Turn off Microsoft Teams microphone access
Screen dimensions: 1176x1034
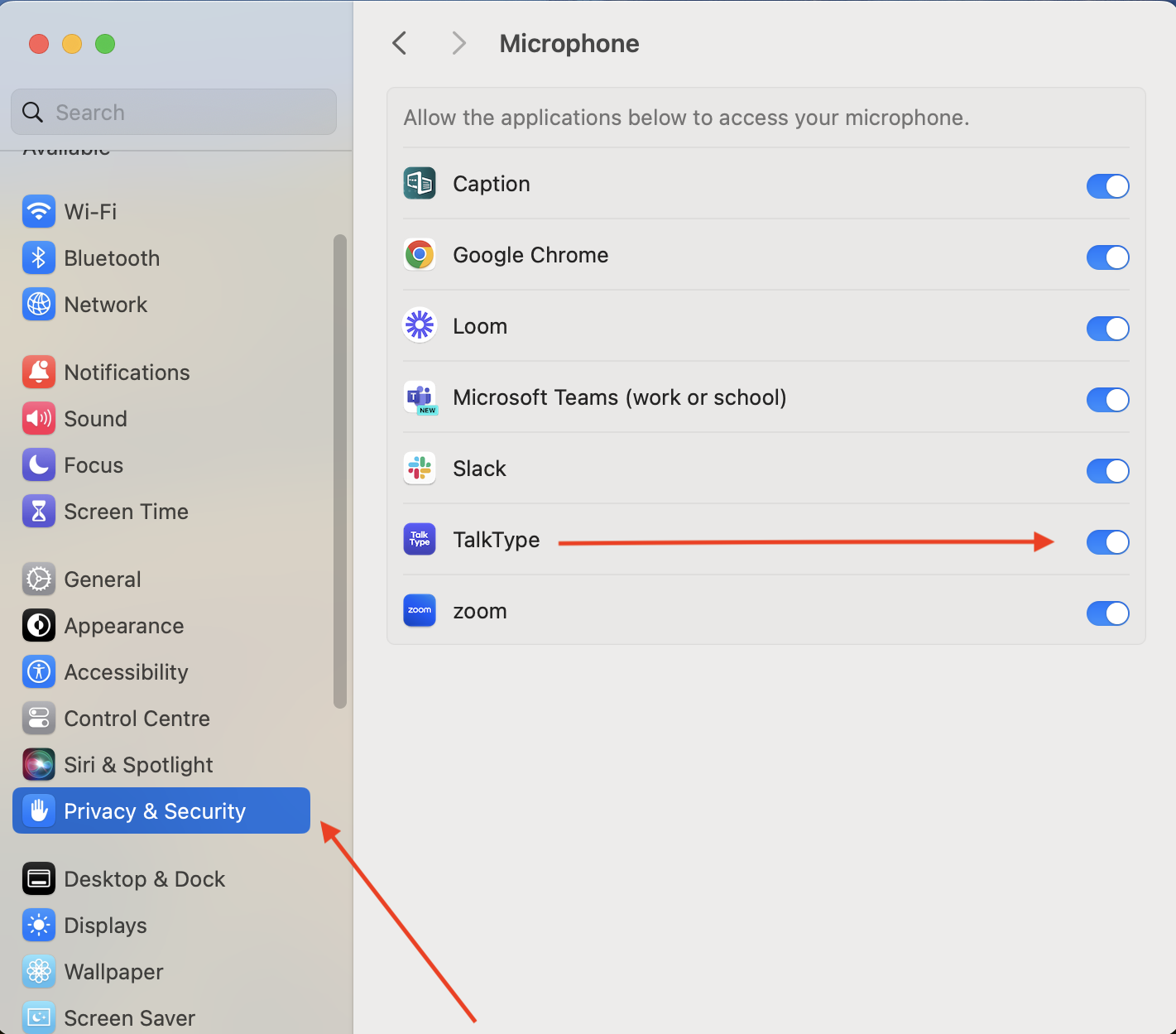pos(1107,400)
